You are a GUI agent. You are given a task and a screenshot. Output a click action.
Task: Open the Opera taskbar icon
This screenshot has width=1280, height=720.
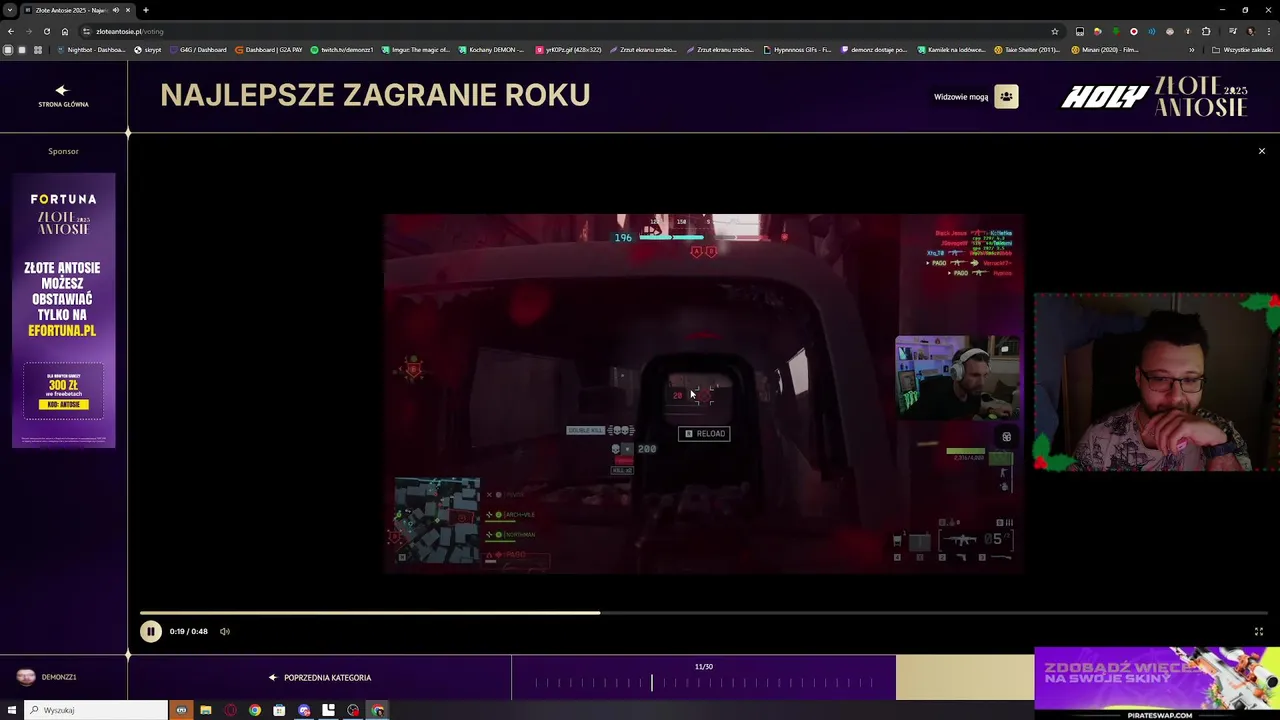231,710
